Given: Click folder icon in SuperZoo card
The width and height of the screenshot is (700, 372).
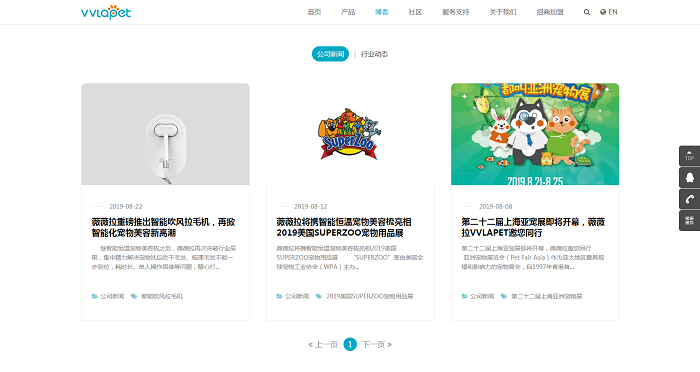Looking at the screenshot, I should pyautogui.click(x=279, y=296).
